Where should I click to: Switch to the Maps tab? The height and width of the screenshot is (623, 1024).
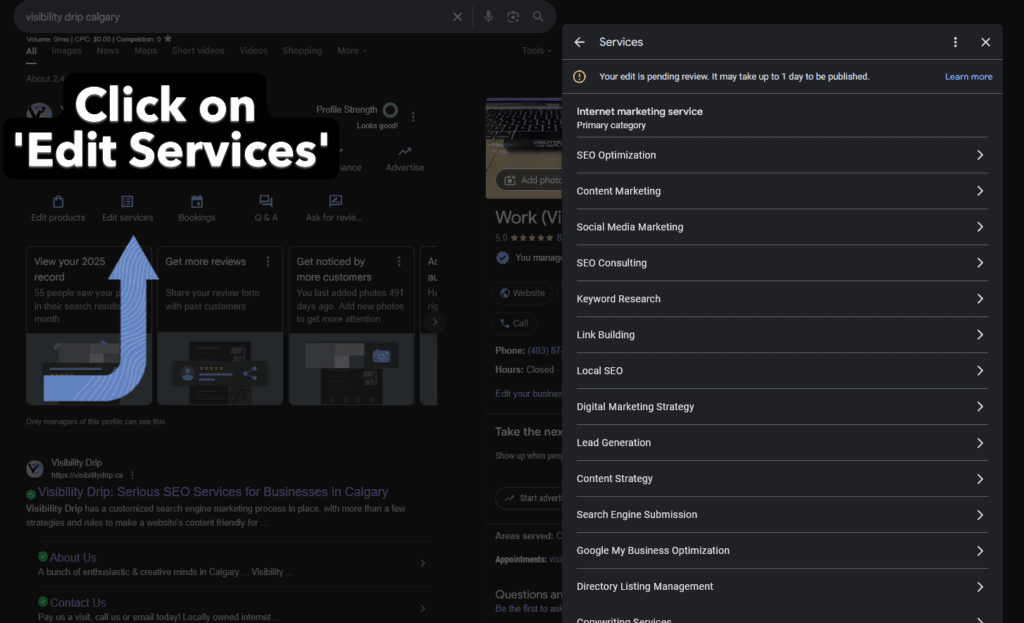(145, 50)
